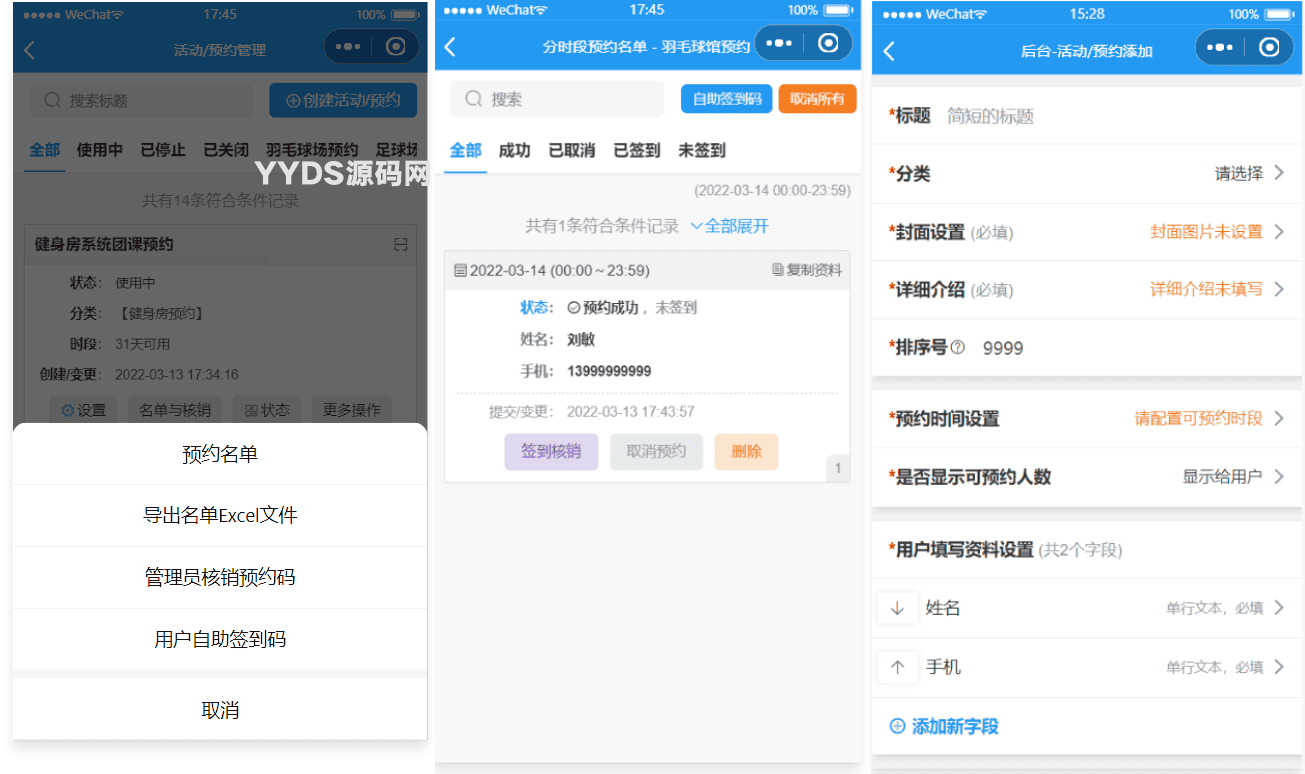Click 添加新字段 link
The width and height of the screenshot is (1305, 774).
point(944,726)
